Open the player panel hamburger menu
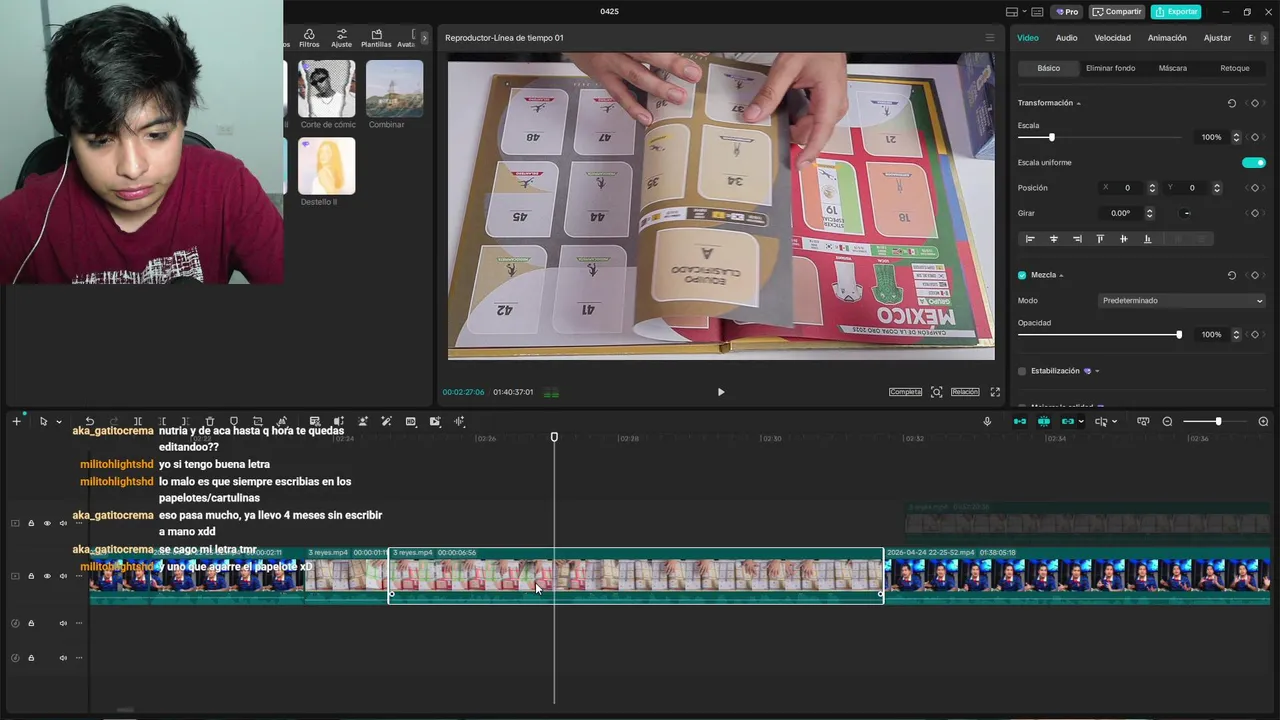This screenshot has width=1280, height=720. pos(990,38)
